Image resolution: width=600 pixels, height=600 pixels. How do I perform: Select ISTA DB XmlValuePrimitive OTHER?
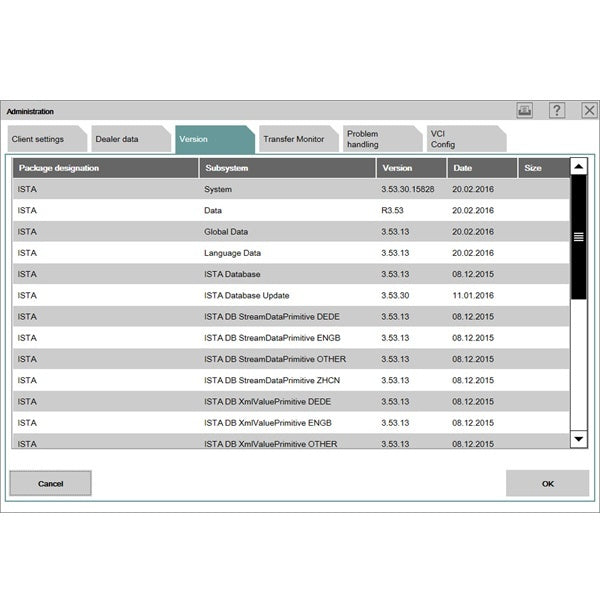pyautogui.click(x=271, y=444)
